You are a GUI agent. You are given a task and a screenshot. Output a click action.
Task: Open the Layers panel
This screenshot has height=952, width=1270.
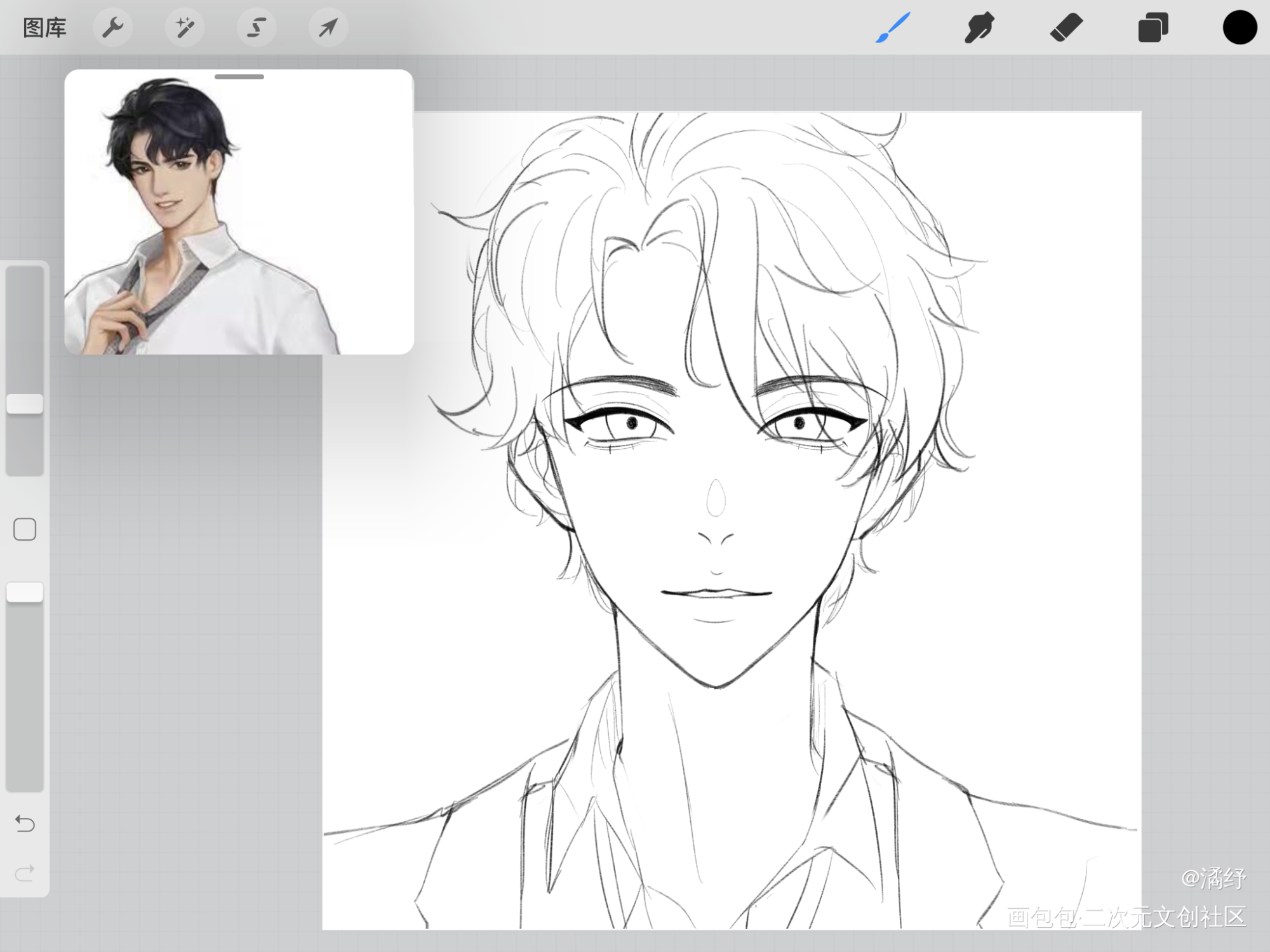click(x=1153, y=28)
